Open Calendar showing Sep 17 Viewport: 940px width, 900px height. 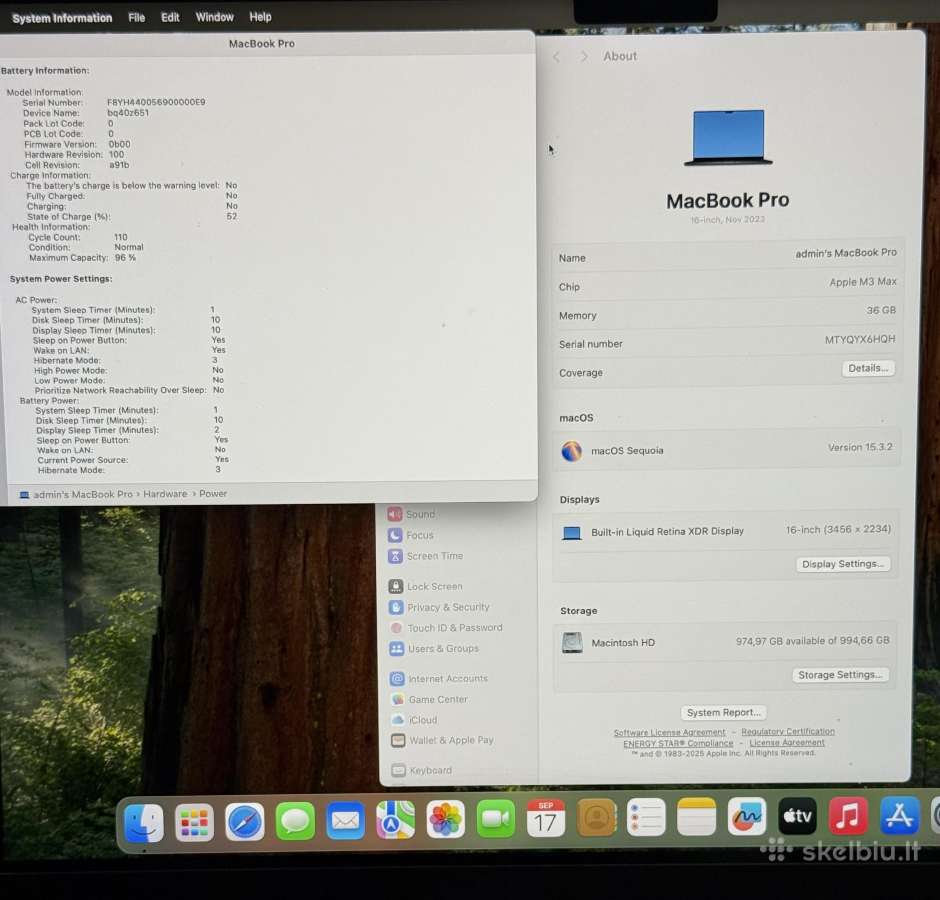coord(546,818)
